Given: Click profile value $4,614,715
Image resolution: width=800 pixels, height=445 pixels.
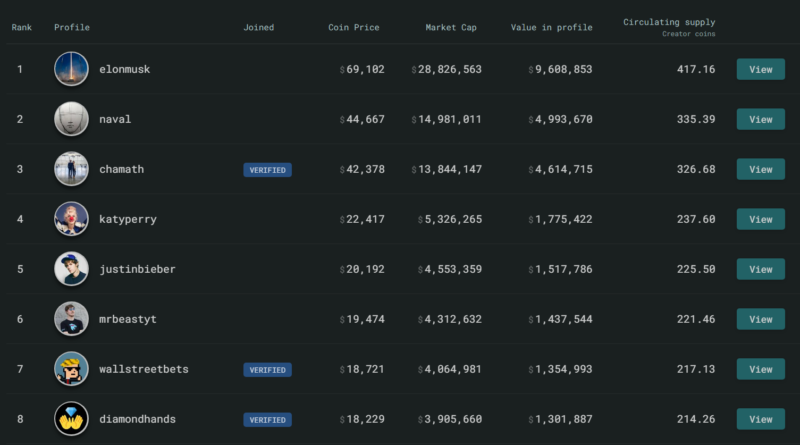Looking at the screenshot, I should pyautogui.click(x=560, y=169).
